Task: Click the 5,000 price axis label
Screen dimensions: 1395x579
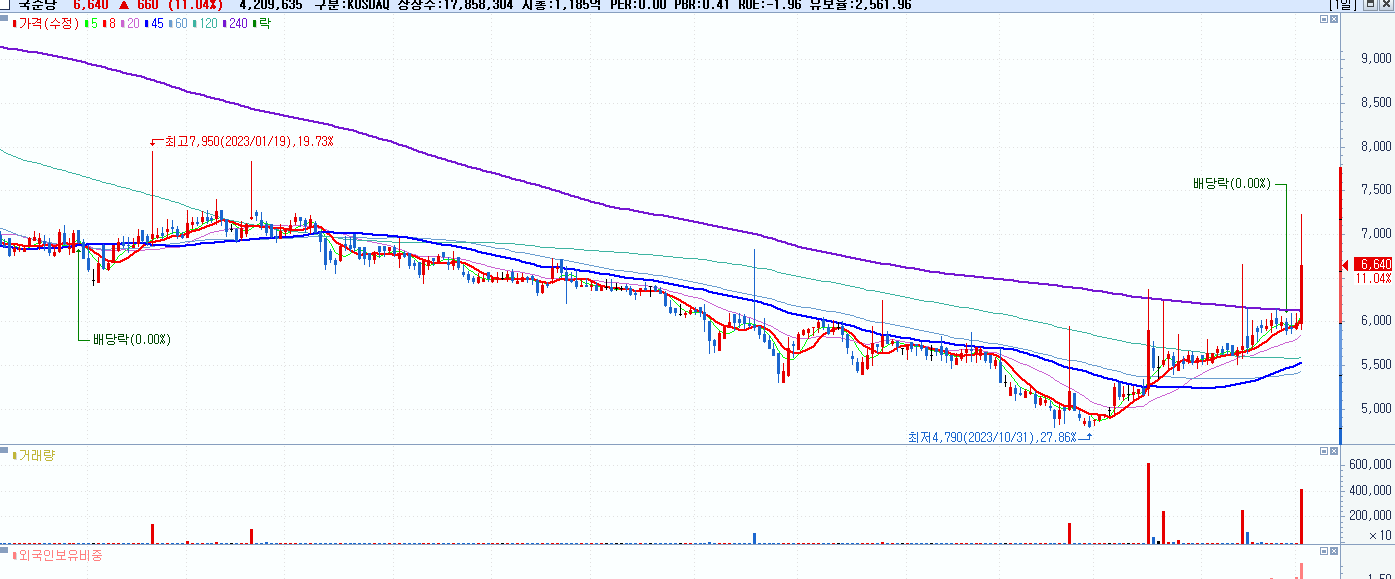Action: click(1377, 409)
